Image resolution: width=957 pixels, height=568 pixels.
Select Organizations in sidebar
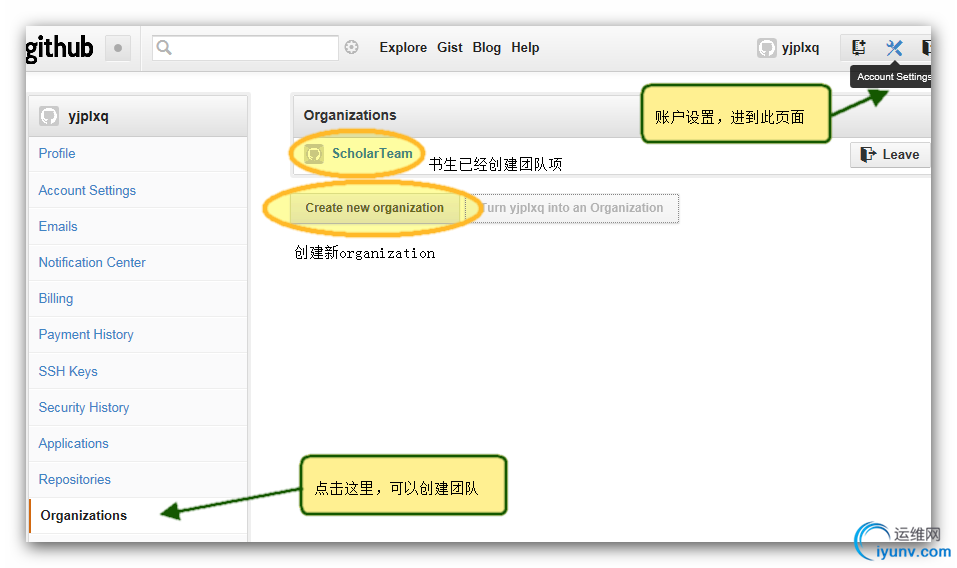[138, 516]
